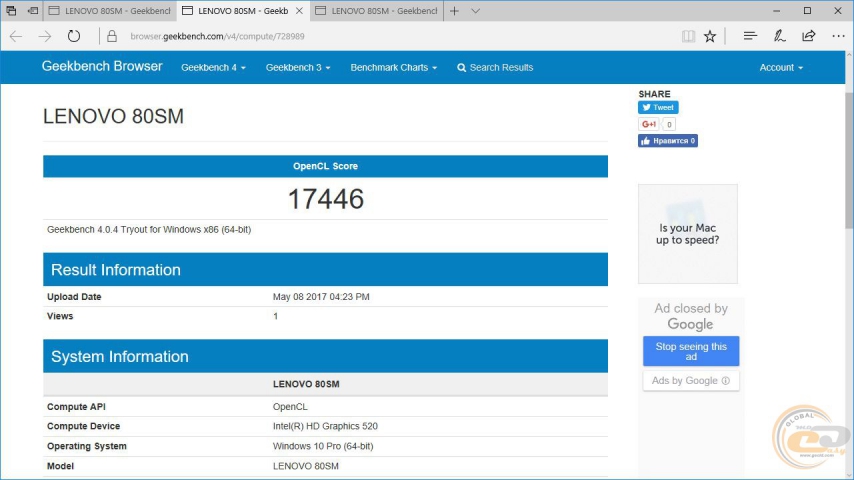Click the Model row LENOVO 80SM value
Image resolution: width=854 pixels, height=480 pixels.
tap(306, 466)
